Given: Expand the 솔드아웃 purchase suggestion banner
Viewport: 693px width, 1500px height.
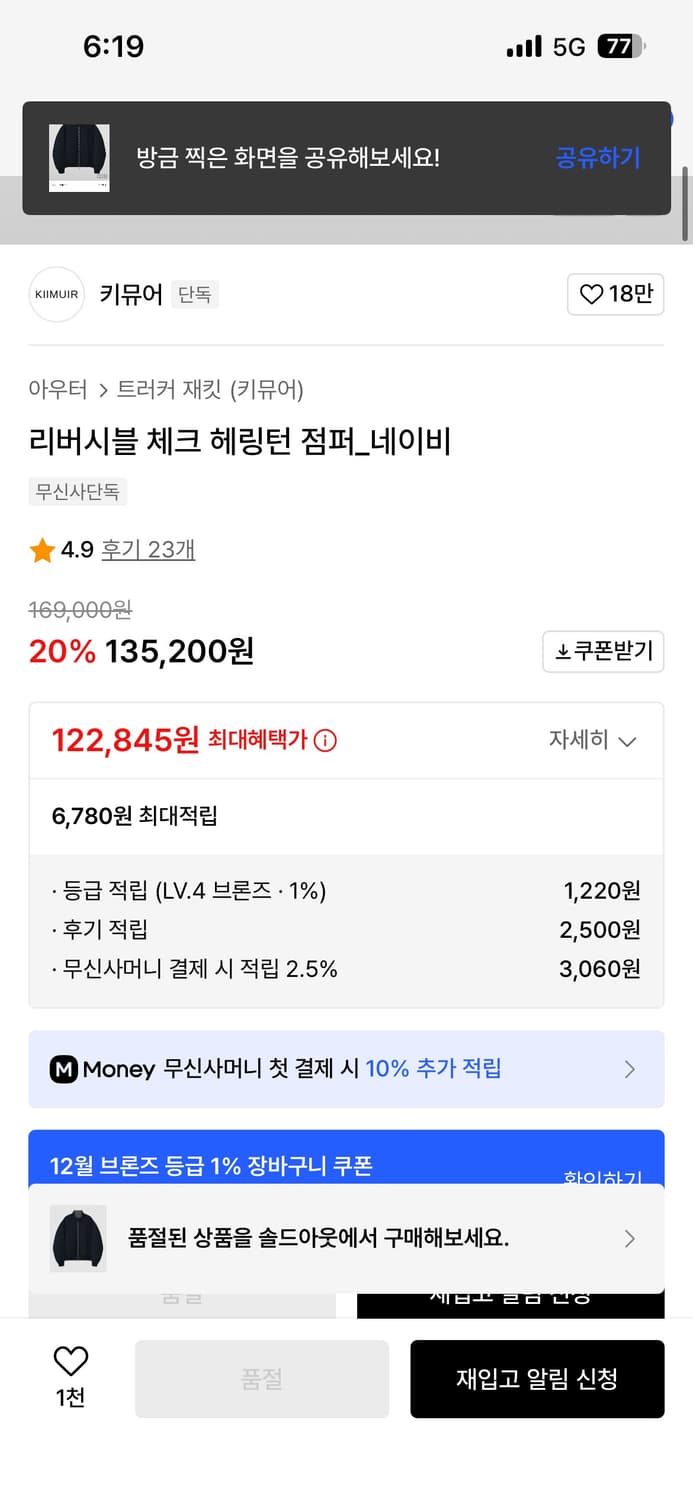Looking at the screenshot, I should pos(346,1238).
